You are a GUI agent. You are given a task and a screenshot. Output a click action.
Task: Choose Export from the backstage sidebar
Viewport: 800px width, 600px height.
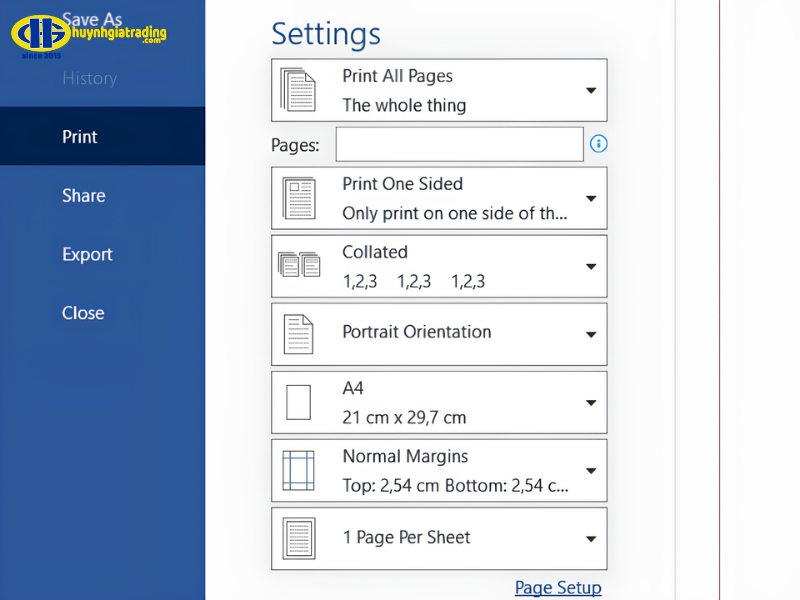pos(87,254)
